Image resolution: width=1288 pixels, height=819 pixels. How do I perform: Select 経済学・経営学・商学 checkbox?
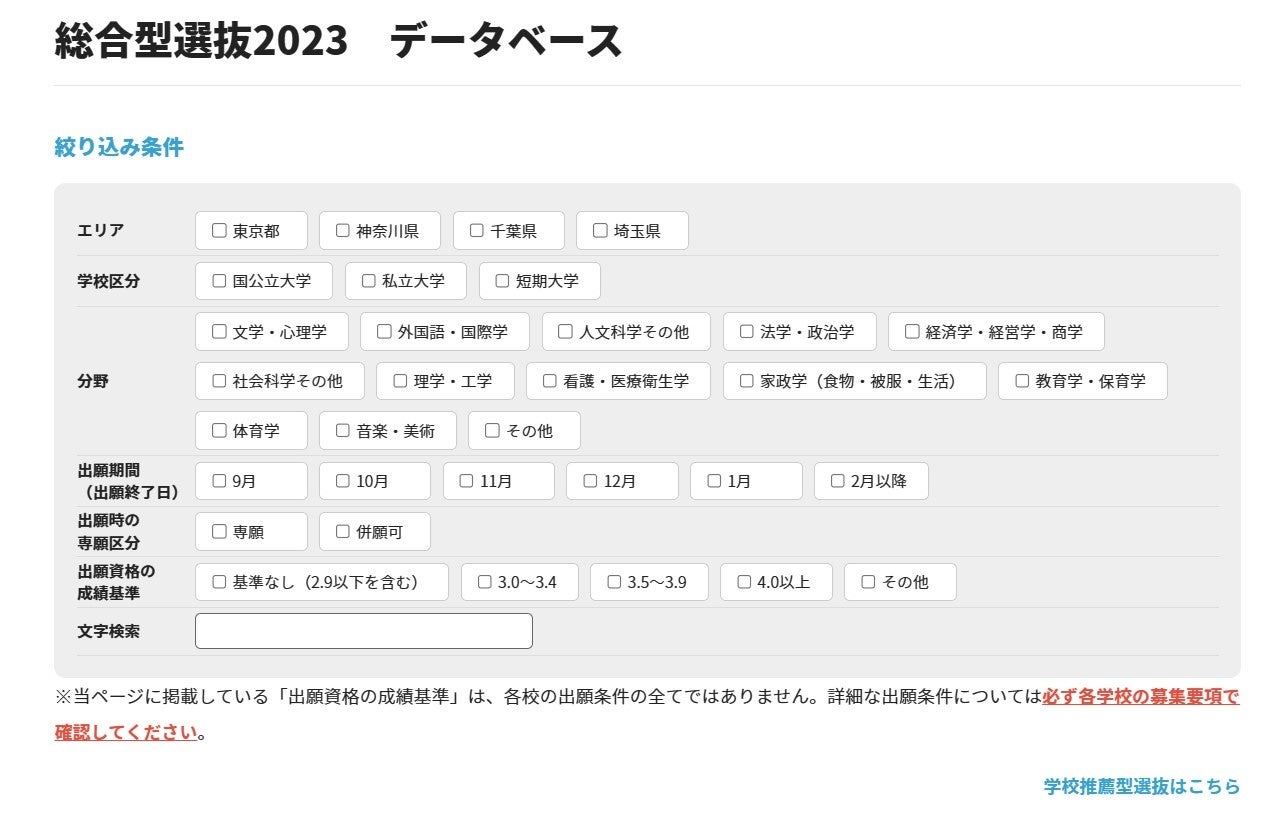pos(912,332)
